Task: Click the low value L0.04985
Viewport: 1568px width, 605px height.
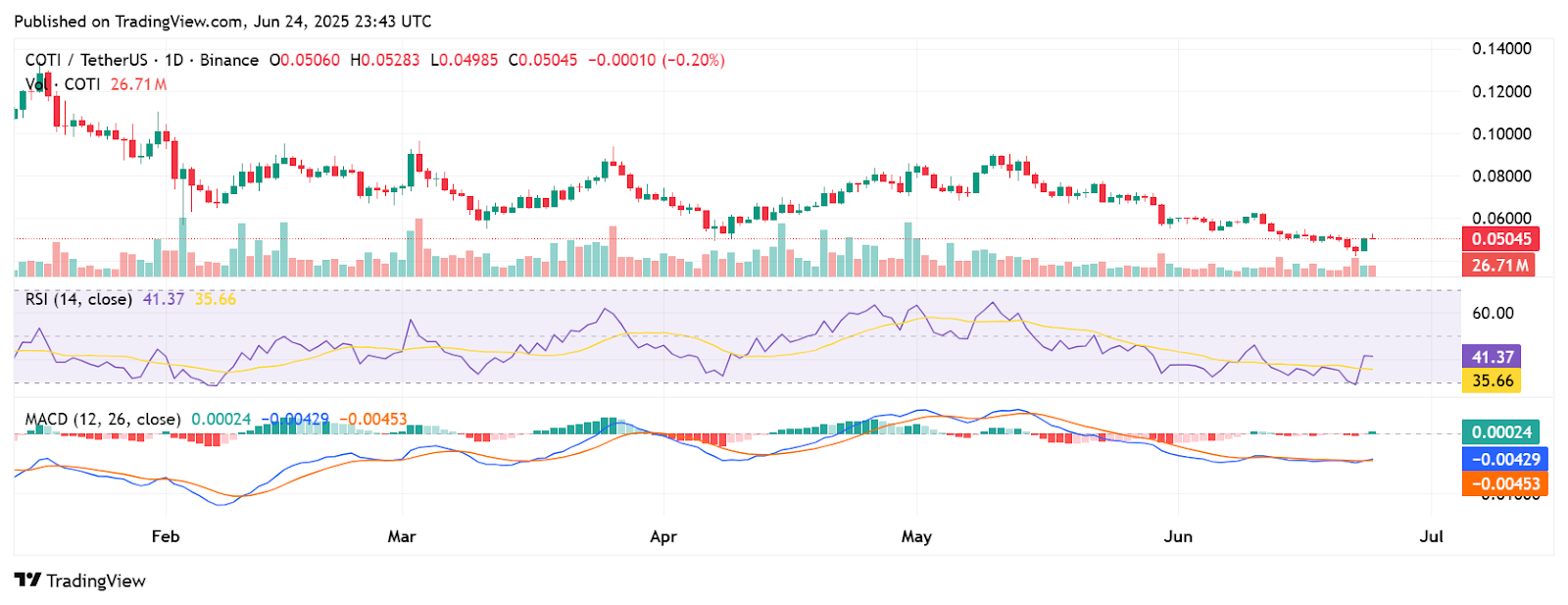Action: pyautogui.click(x=465, y=60)
